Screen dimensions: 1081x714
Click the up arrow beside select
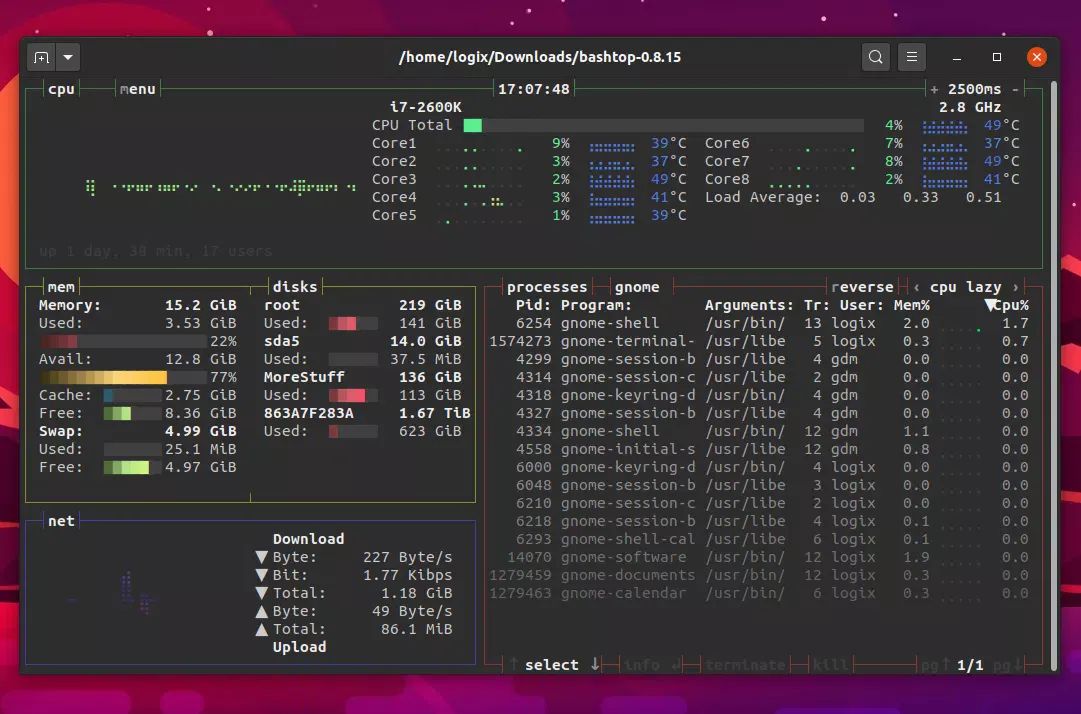(514, 664)
